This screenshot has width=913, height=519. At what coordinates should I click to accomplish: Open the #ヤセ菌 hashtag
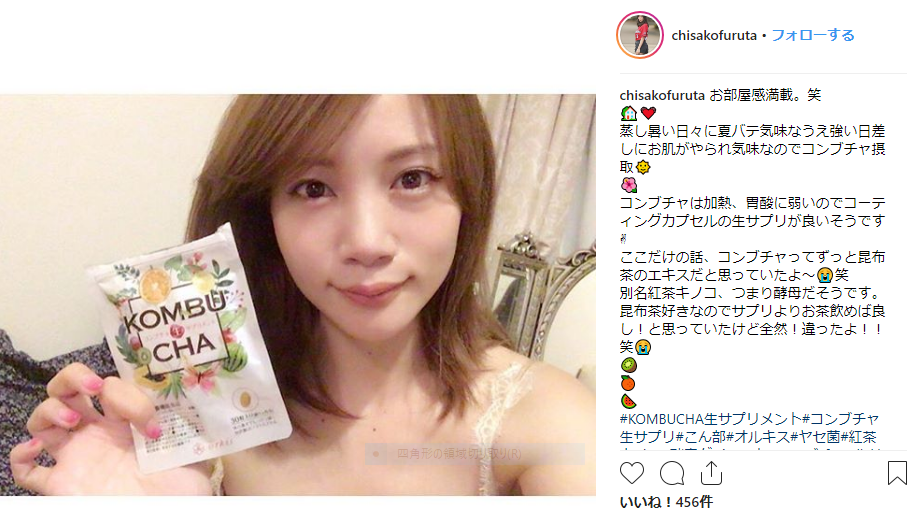(x=815, y=437)
